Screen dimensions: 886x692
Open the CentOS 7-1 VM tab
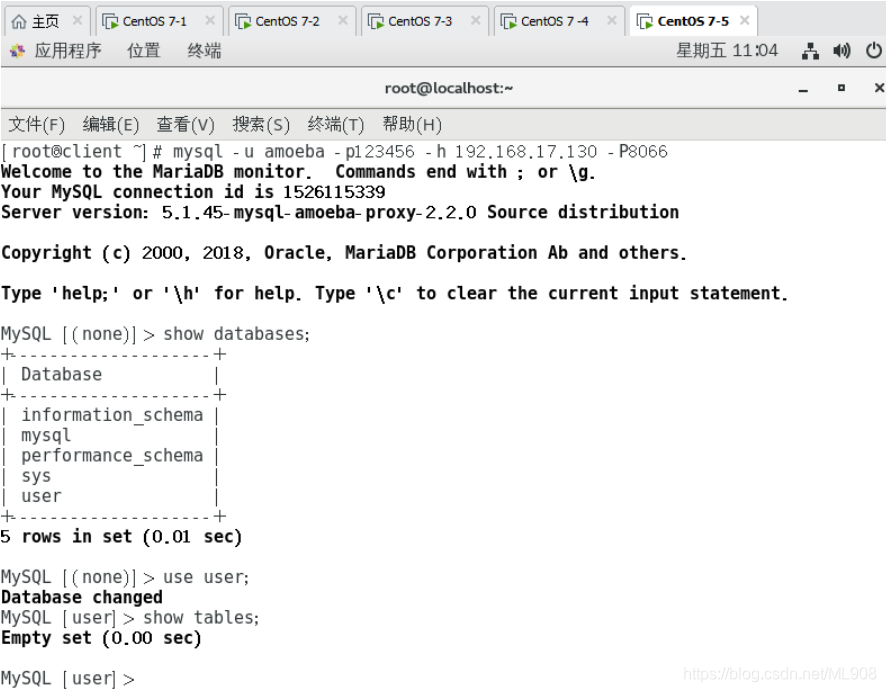click(x=160, y=21)
